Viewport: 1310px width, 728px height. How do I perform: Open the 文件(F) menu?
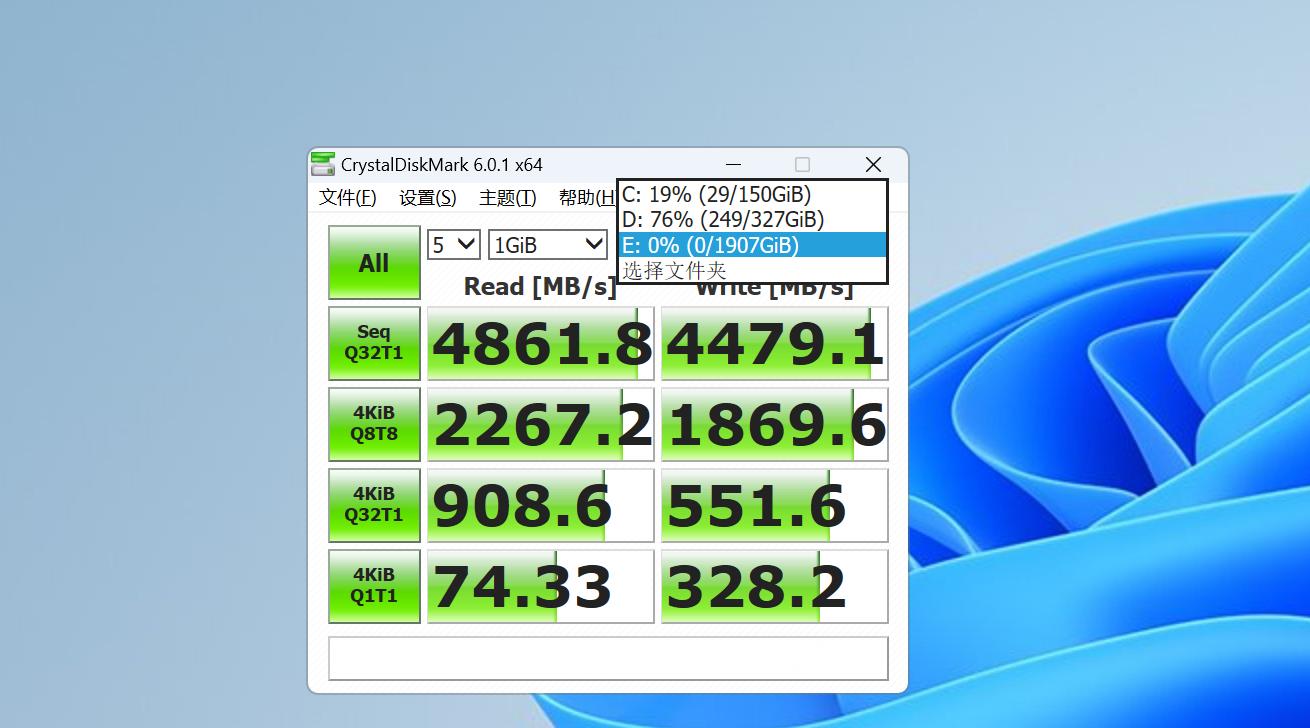click(347, 197)
